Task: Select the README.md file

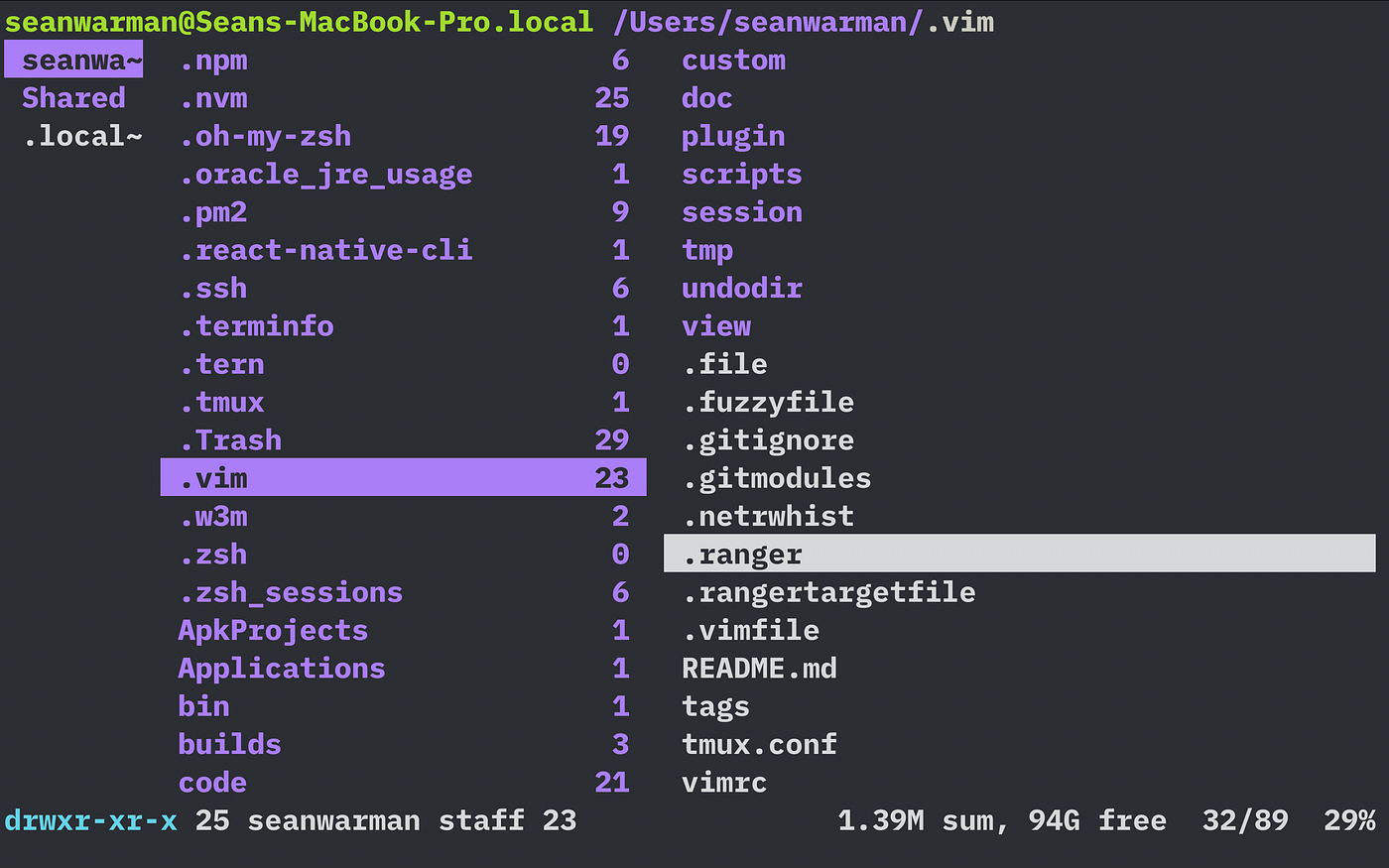Action: pos(758,669)
